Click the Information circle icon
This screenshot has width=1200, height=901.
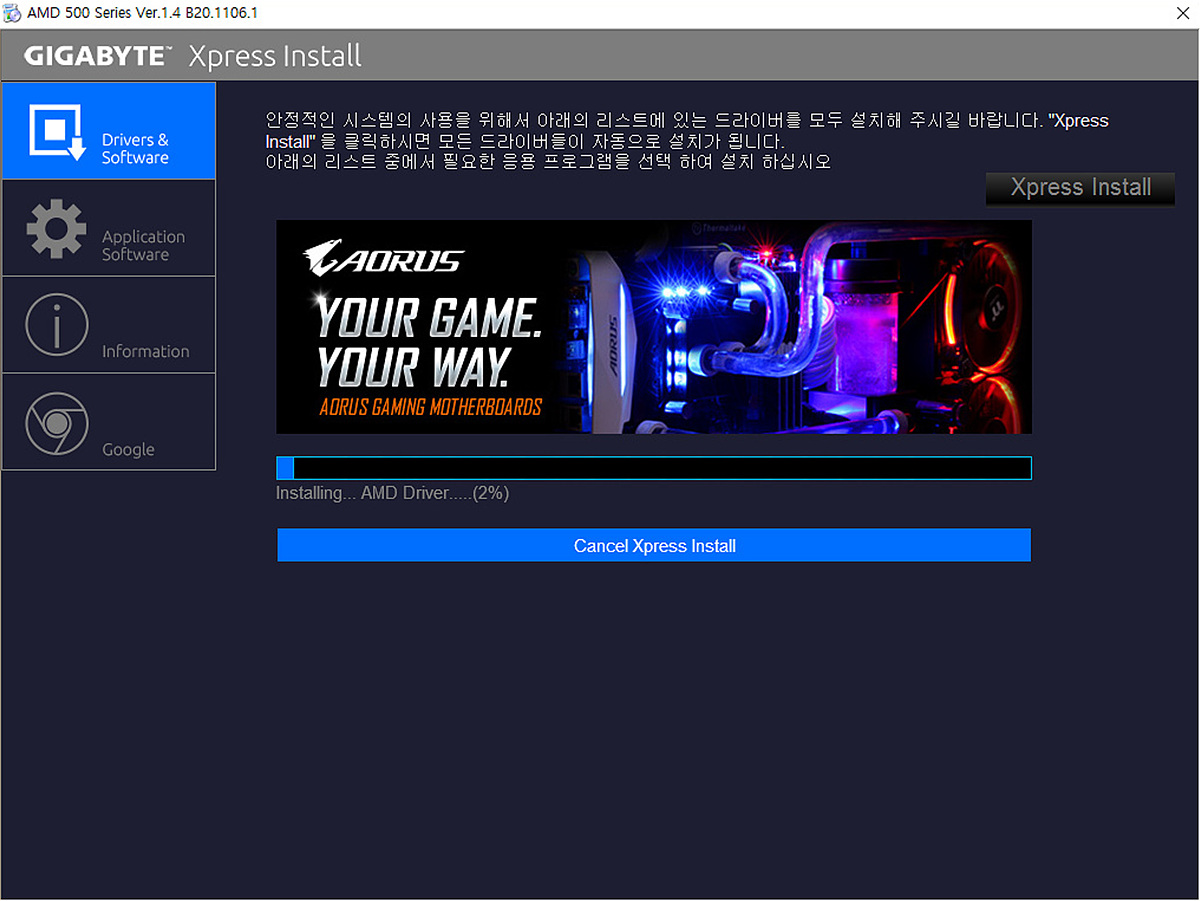(57, 325)
